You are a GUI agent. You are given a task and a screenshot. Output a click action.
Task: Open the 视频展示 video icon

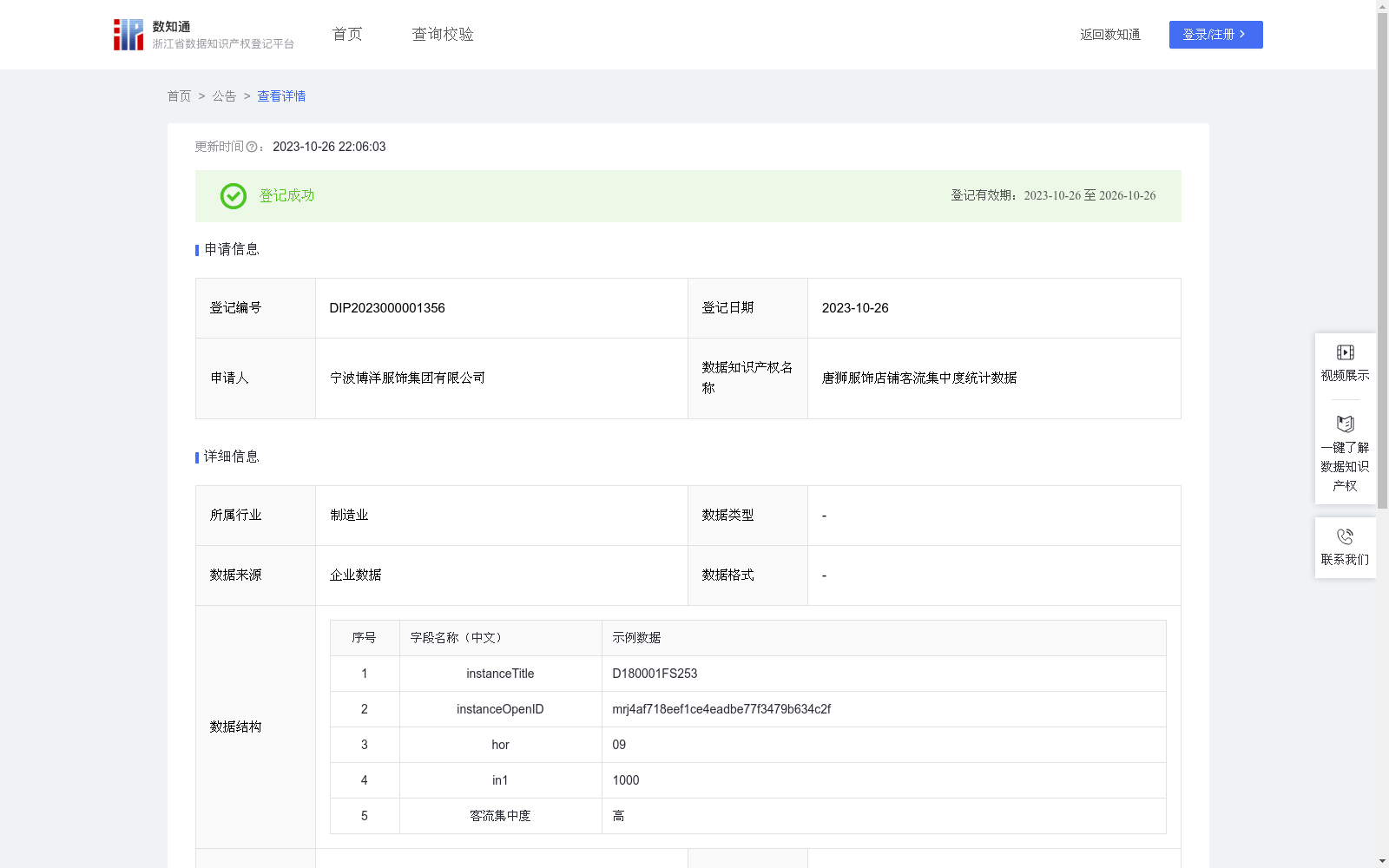click(x=1345, y=352)
